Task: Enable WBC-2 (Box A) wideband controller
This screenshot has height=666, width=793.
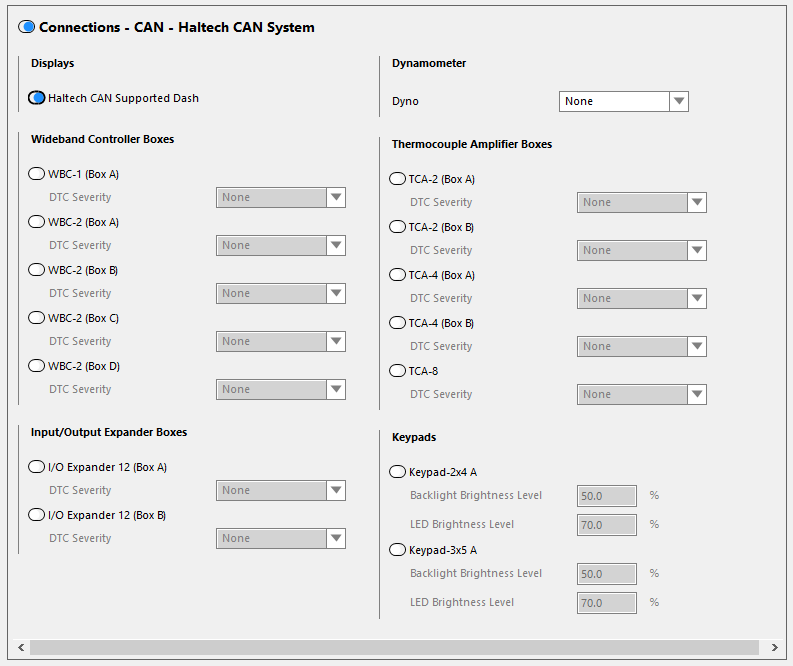Action: [36, 221]
